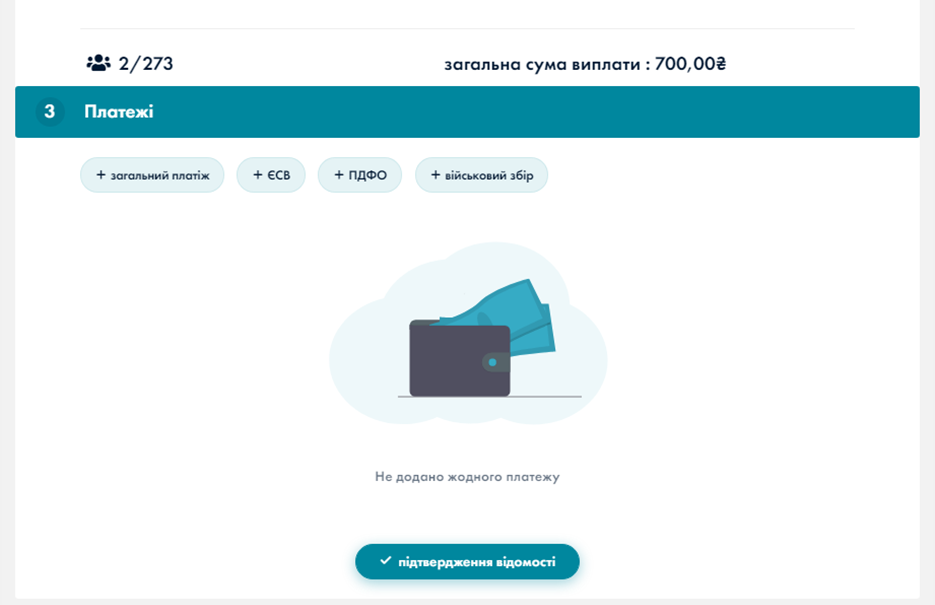The image size is (935, 605).
Task: Click the plus icon on загальний платіж
Action: pyautogui.click(x=100, y=175)
